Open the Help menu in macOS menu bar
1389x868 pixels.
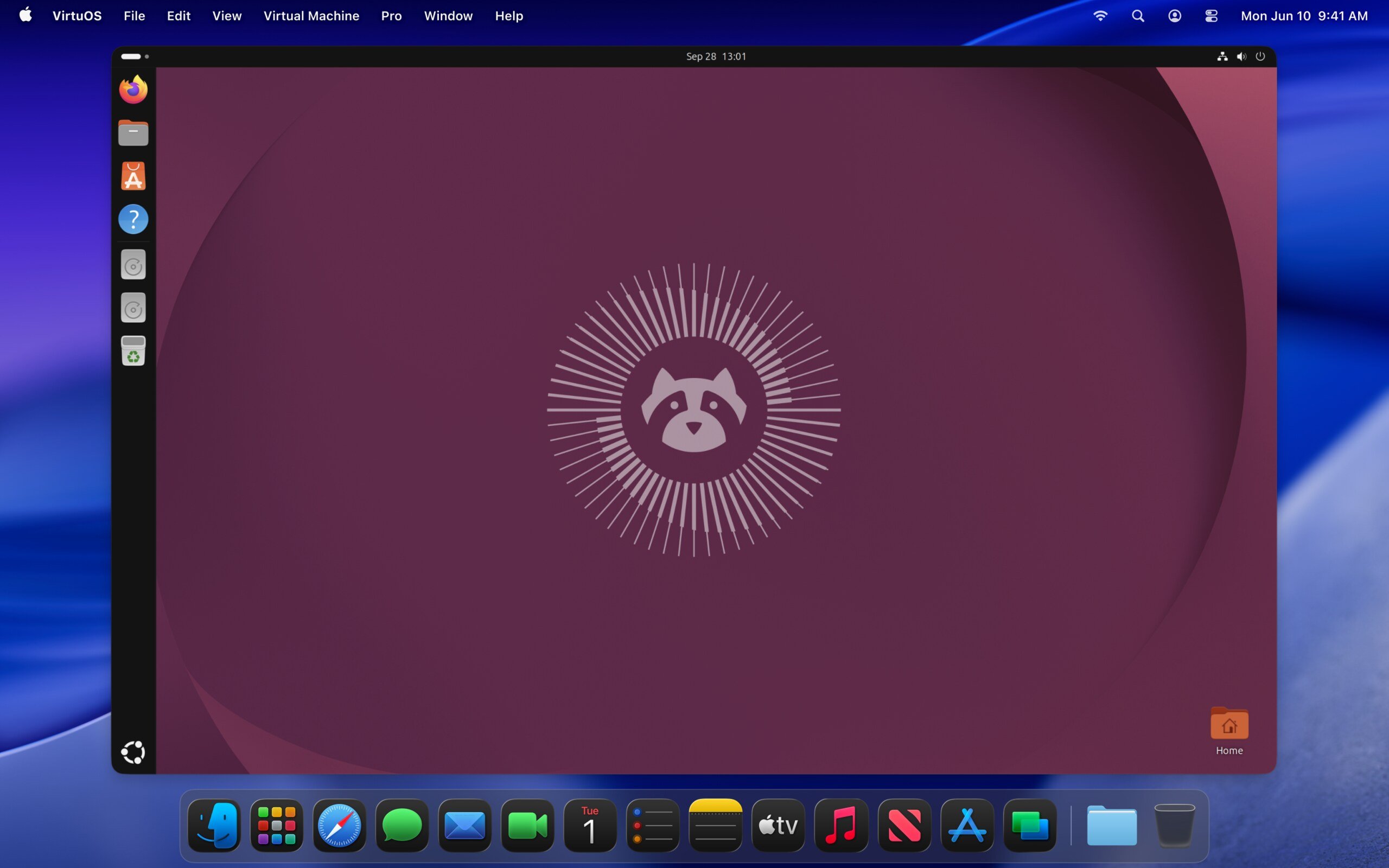[x=509, y=16]
